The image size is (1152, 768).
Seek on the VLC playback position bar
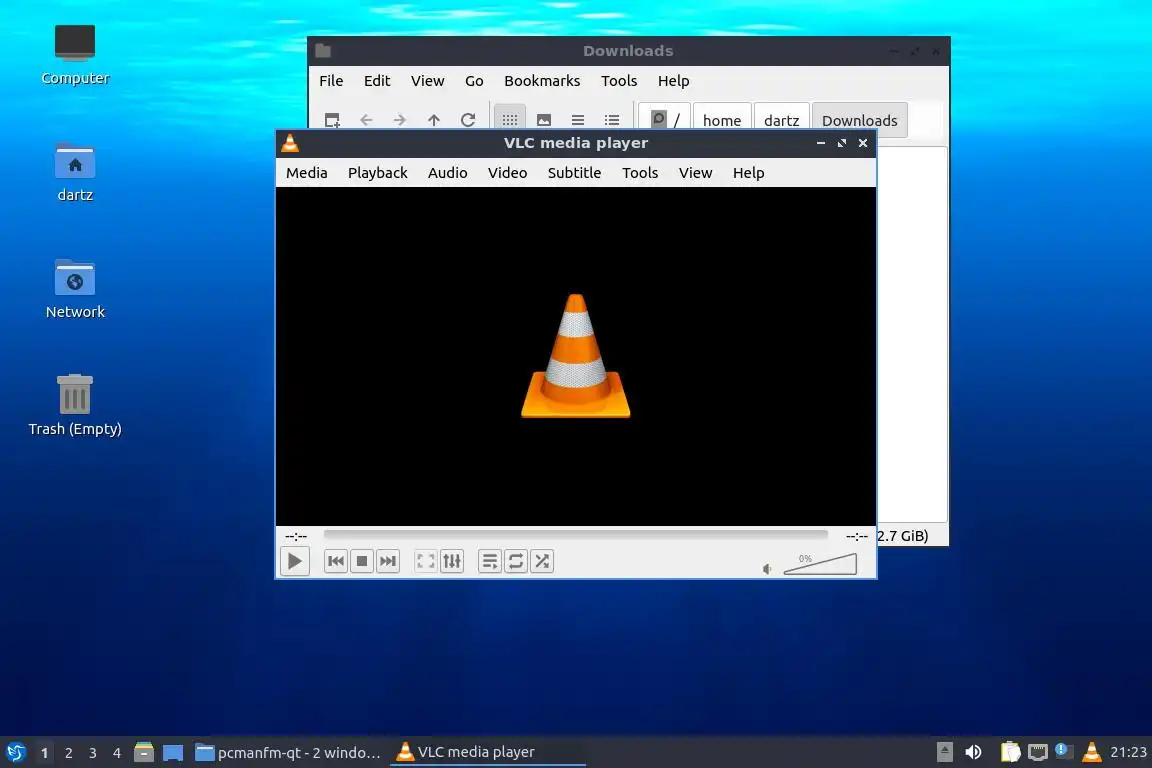pos(575,535)
